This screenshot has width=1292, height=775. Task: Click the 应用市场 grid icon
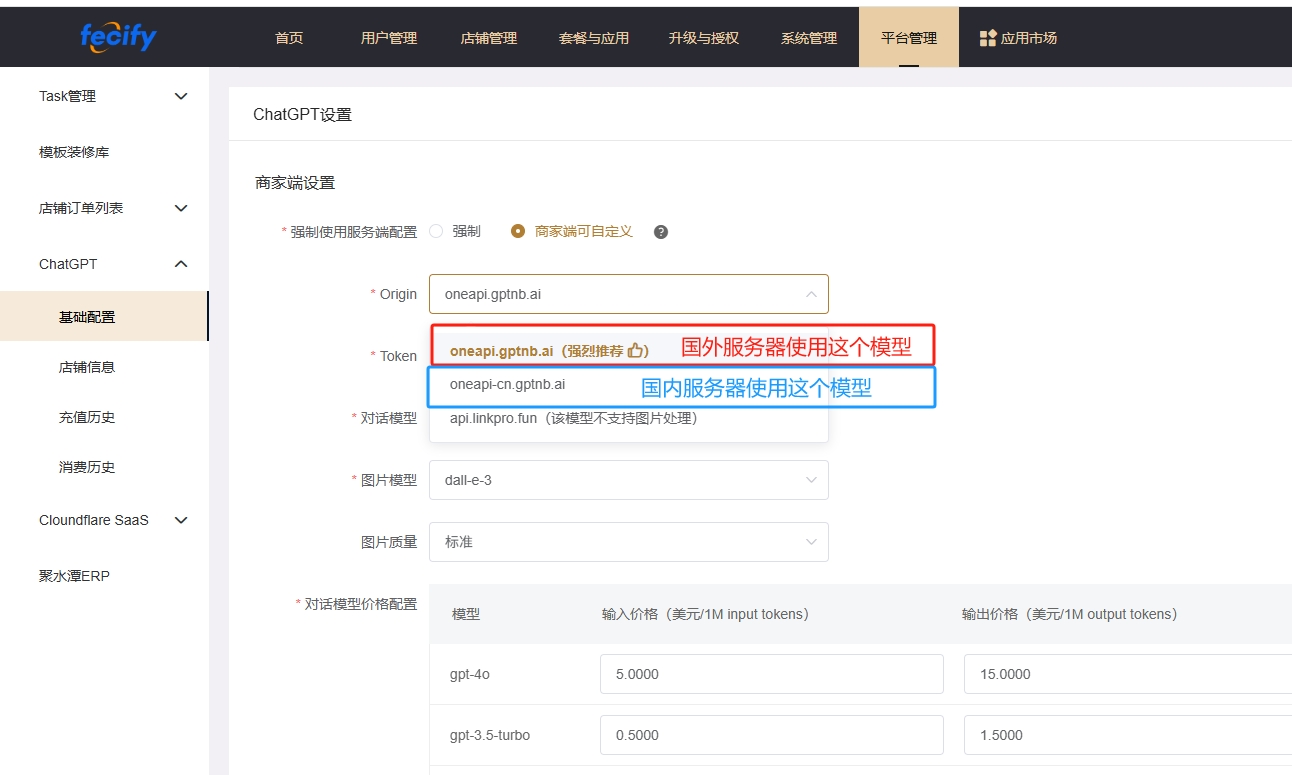tap(988, 38)
